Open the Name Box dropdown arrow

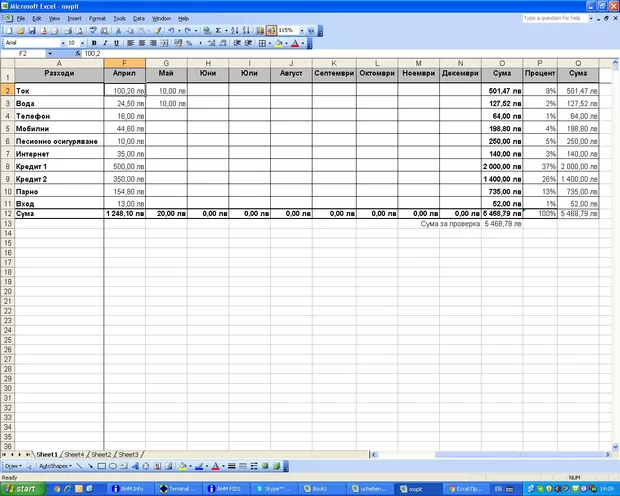pos(51,54)
